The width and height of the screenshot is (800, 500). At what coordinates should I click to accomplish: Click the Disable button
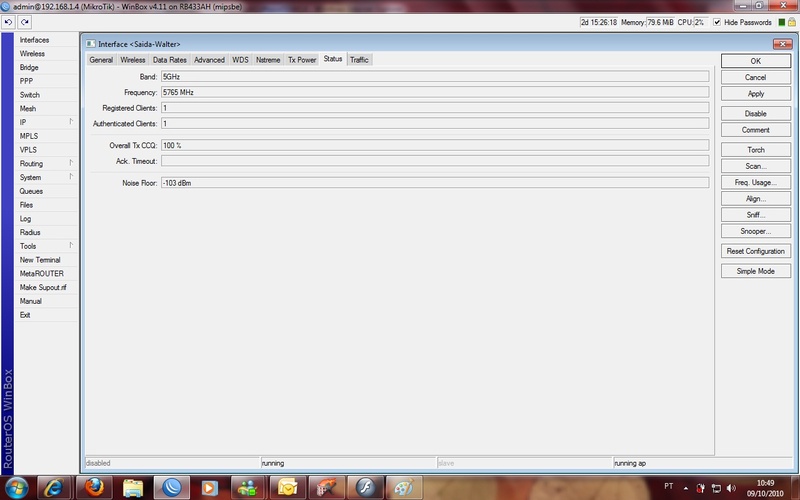756,114
